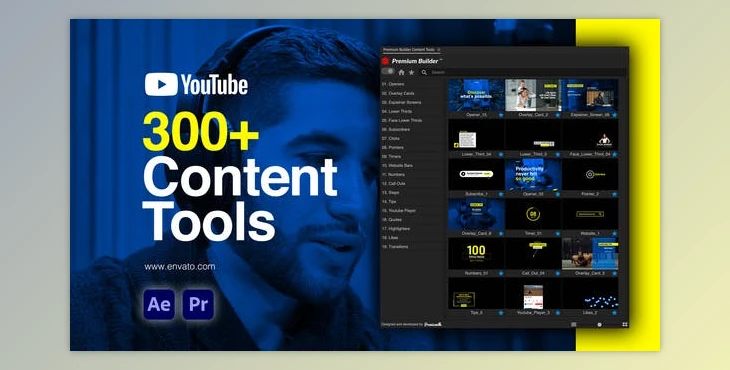Switch to grid view at panel bottom
Viewport: 730px width, 370px height.
pyautogui.click(x=625, y=324)
